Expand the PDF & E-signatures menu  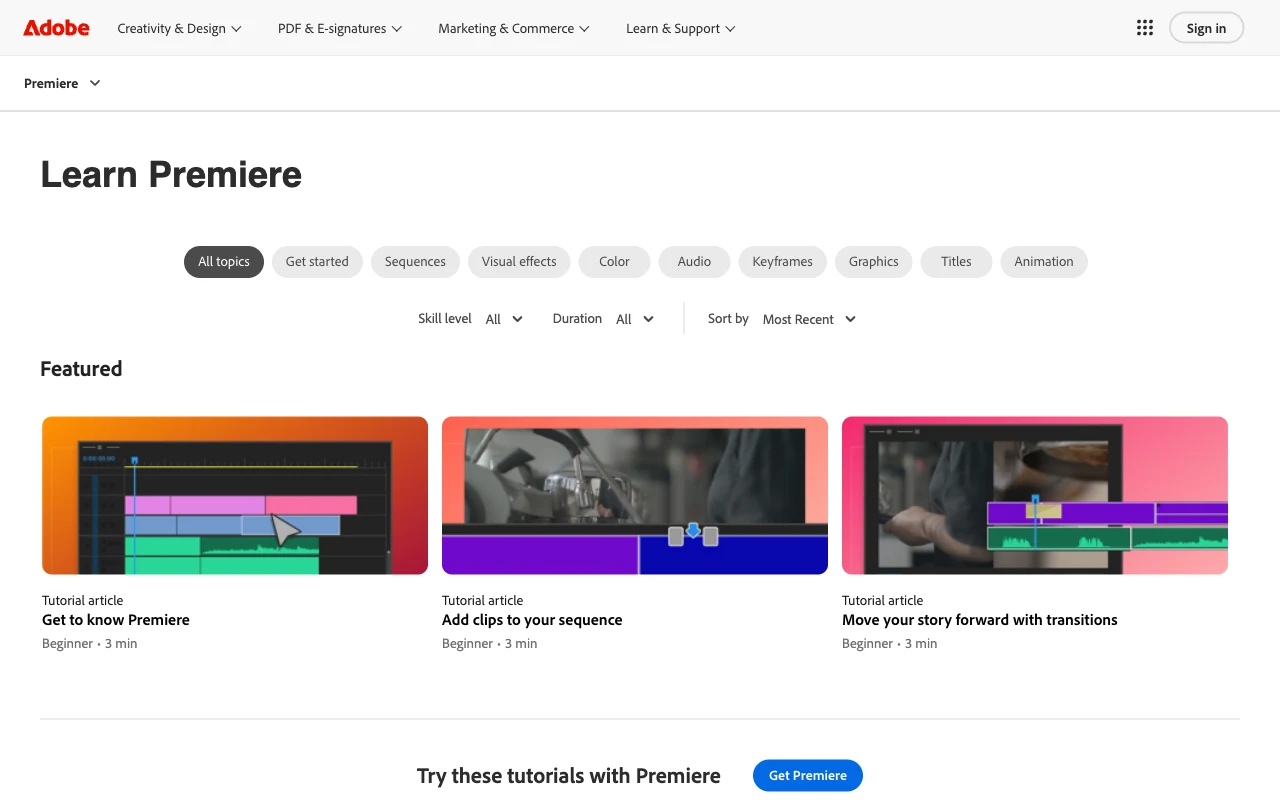click(340, 28)
